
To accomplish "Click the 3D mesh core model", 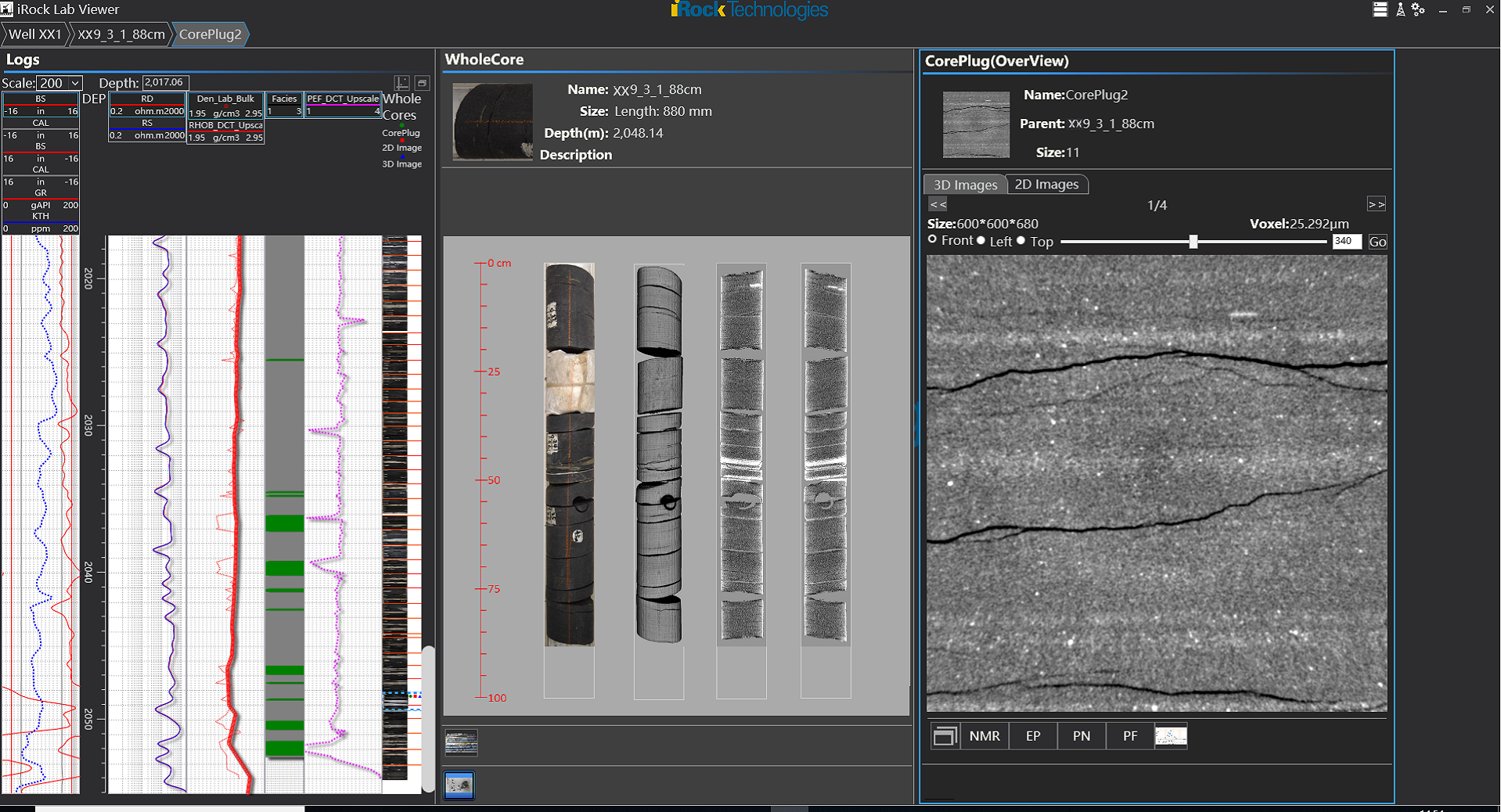I will coord(659,455).
